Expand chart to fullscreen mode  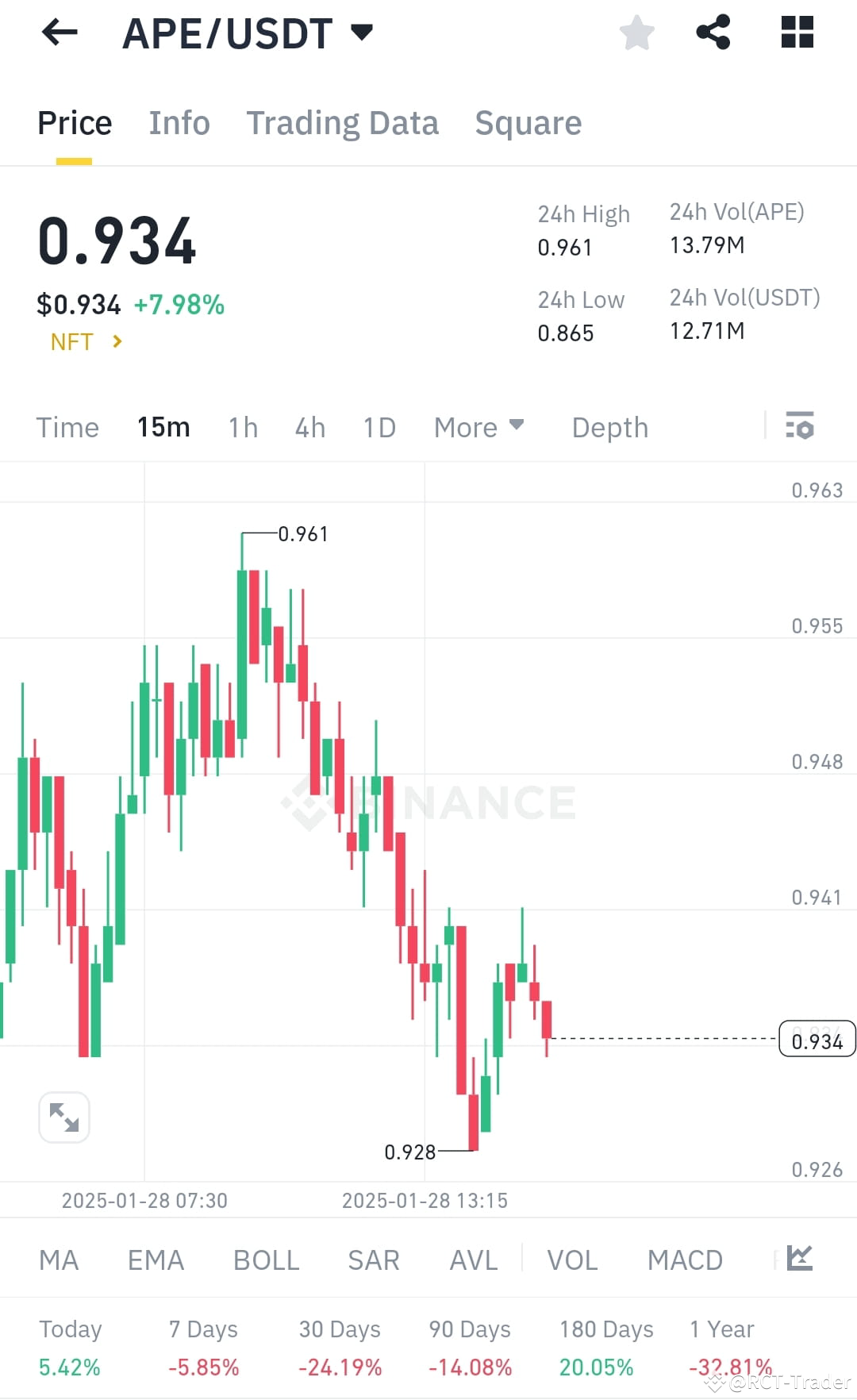[63, 1116]
